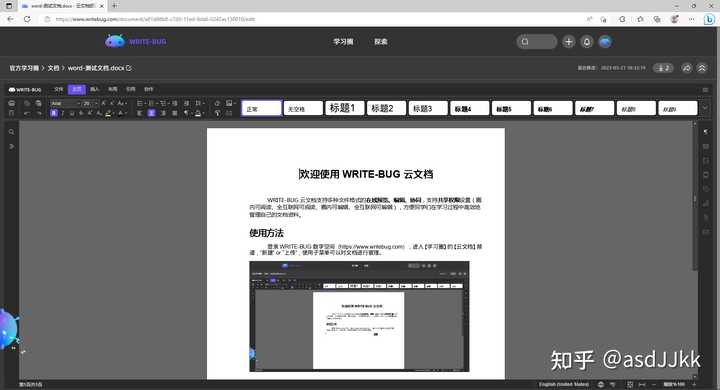Pick the paragraph shading color
Image resolution: width=720 pixels, height=390 pixels.
click(x=199, y=113)
